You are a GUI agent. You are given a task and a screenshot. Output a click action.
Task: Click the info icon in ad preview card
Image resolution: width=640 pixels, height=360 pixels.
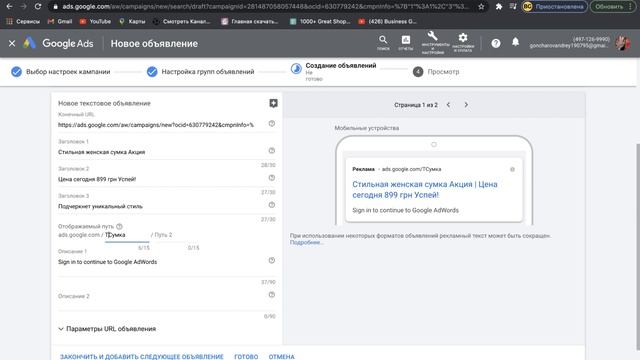pos(512,169)
